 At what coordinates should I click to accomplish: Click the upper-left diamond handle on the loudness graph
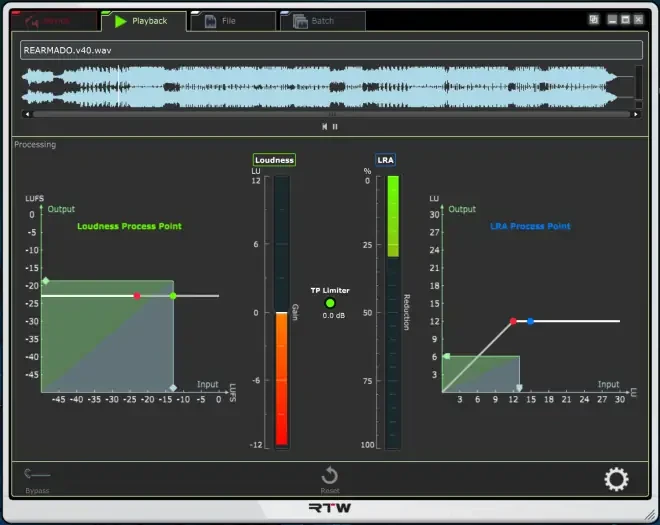(46, 281)
